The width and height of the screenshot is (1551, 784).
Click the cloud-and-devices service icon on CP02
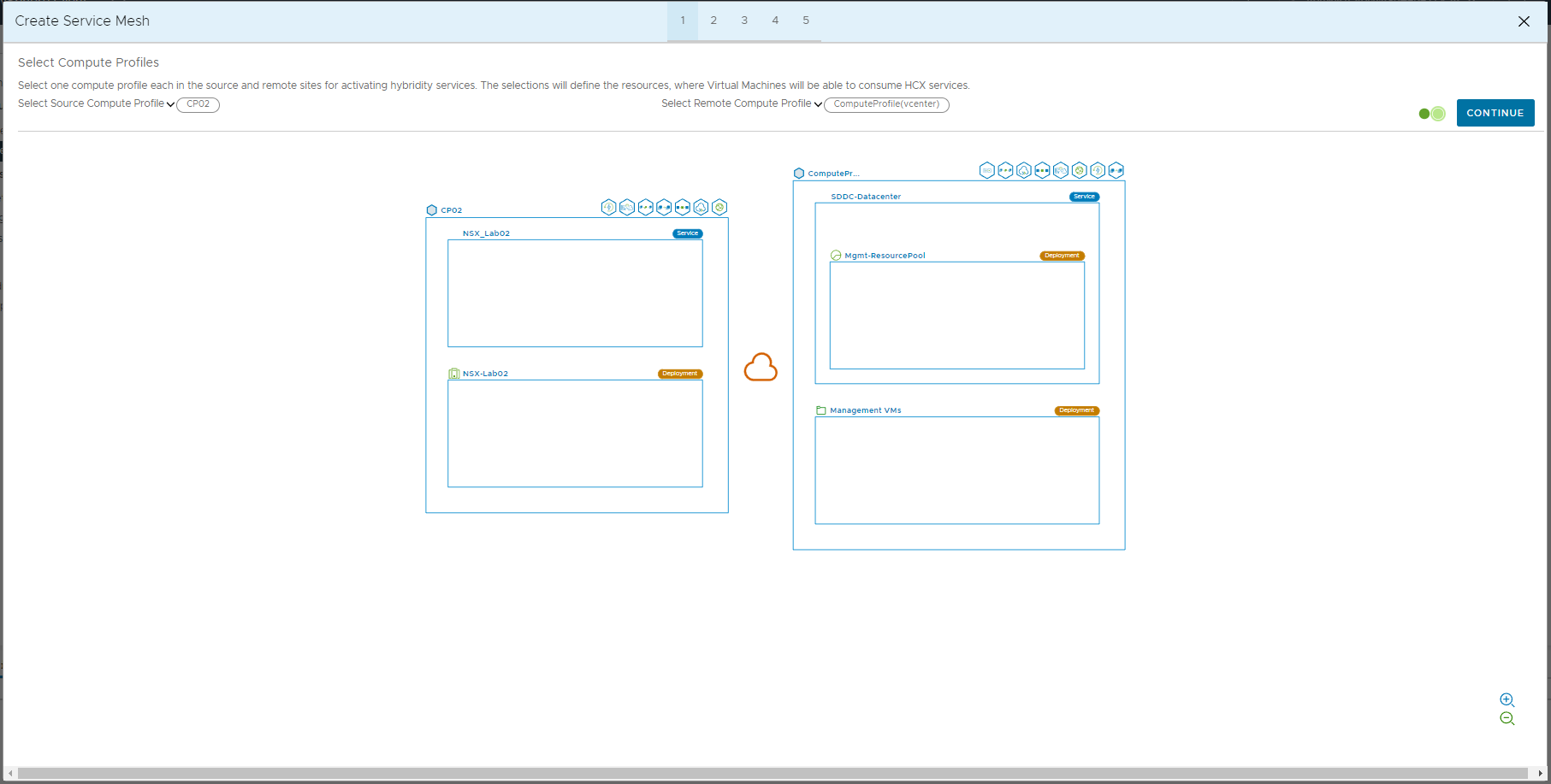pos(627,207)
